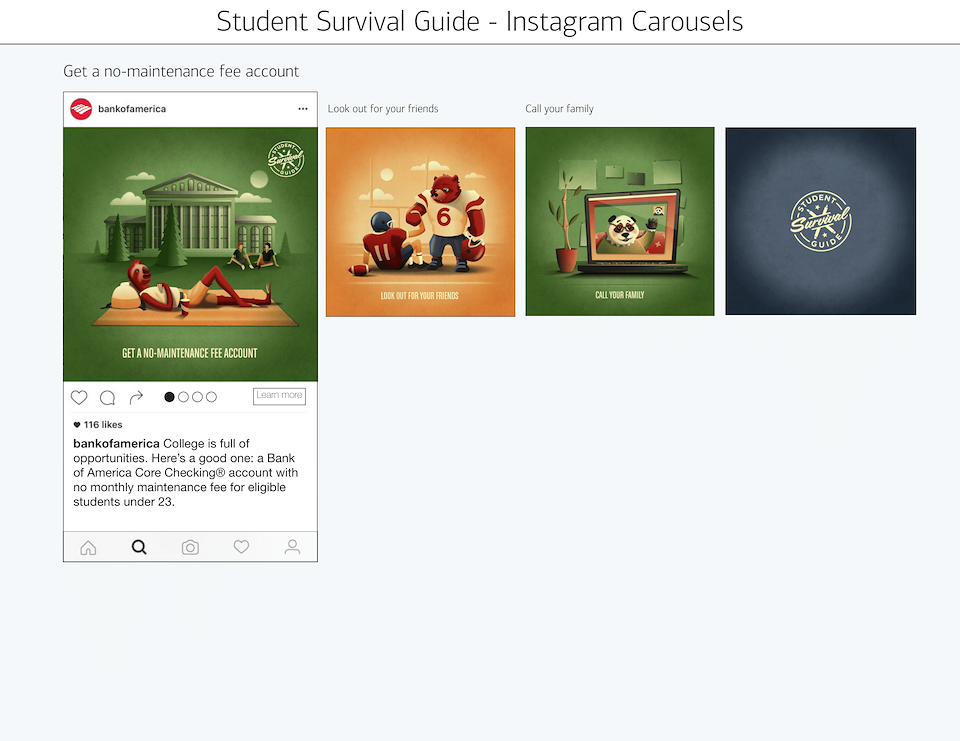Click the page title Student Survival Guide

479,21
